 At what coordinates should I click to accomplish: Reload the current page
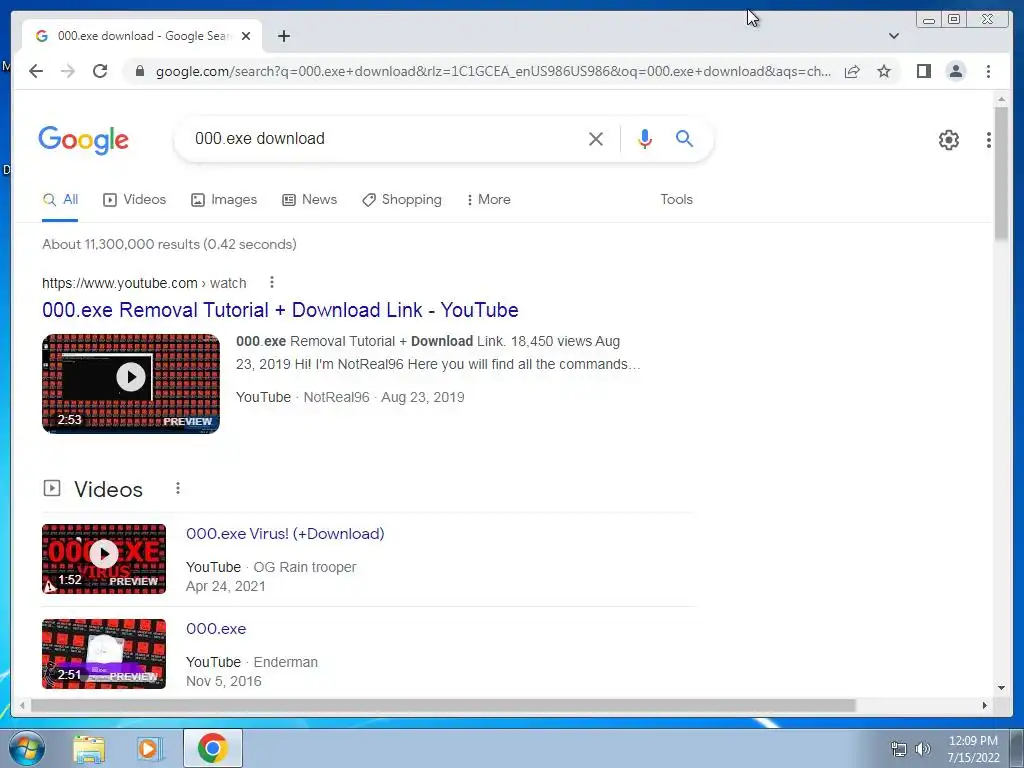(100, 71)
